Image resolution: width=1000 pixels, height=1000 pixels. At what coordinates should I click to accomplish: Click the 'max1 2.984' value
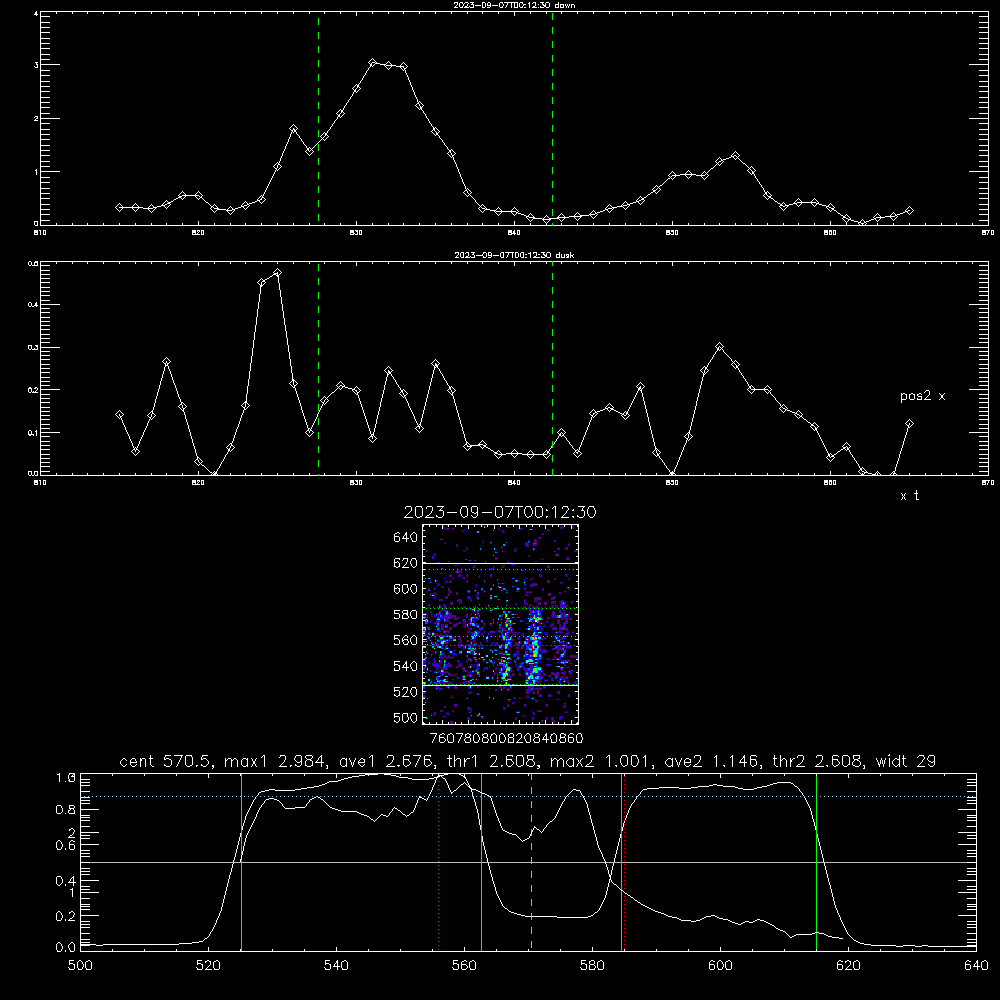[276, 761]
